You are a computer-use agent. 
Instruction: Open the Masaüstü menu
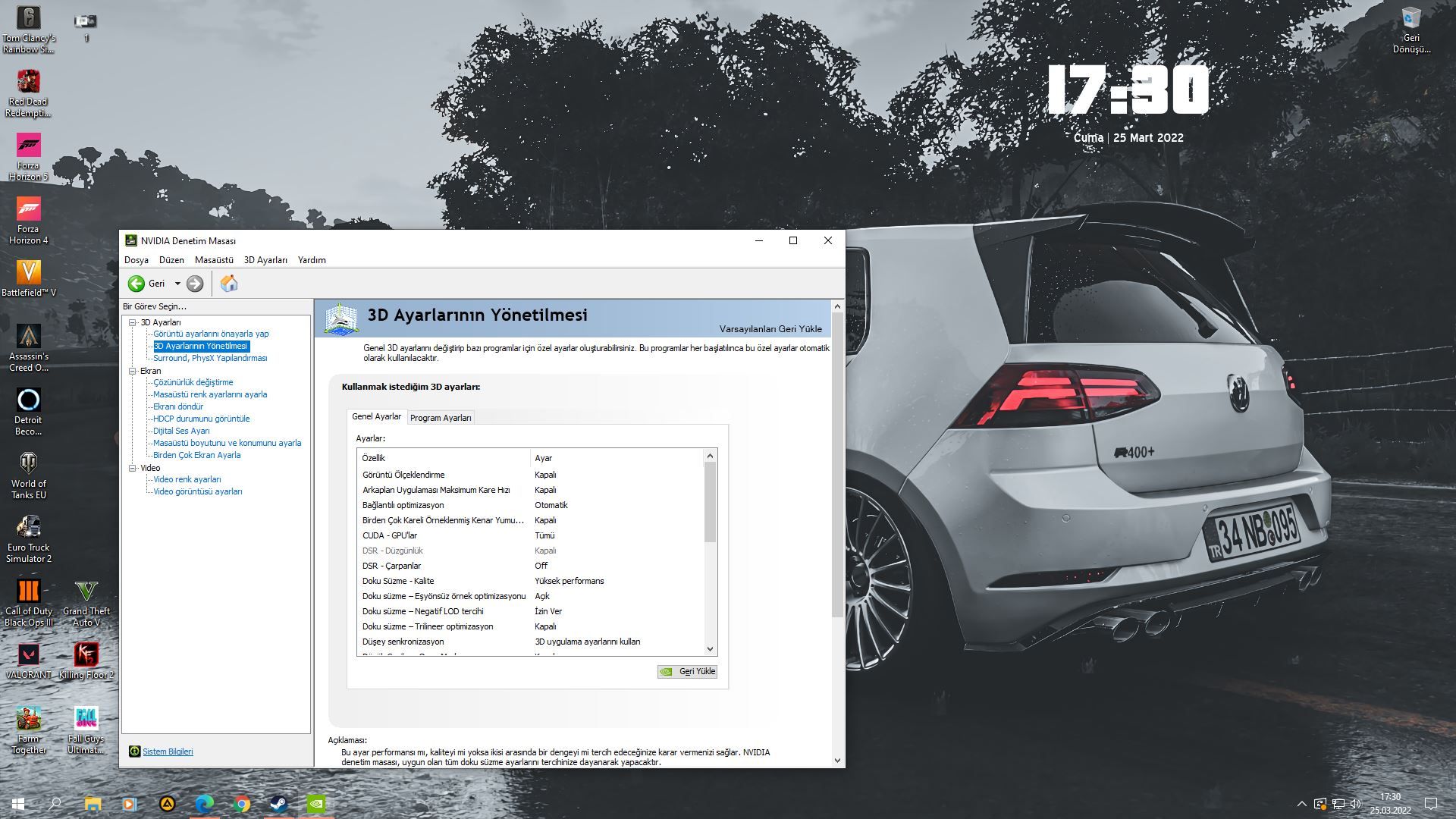[214, 260]
